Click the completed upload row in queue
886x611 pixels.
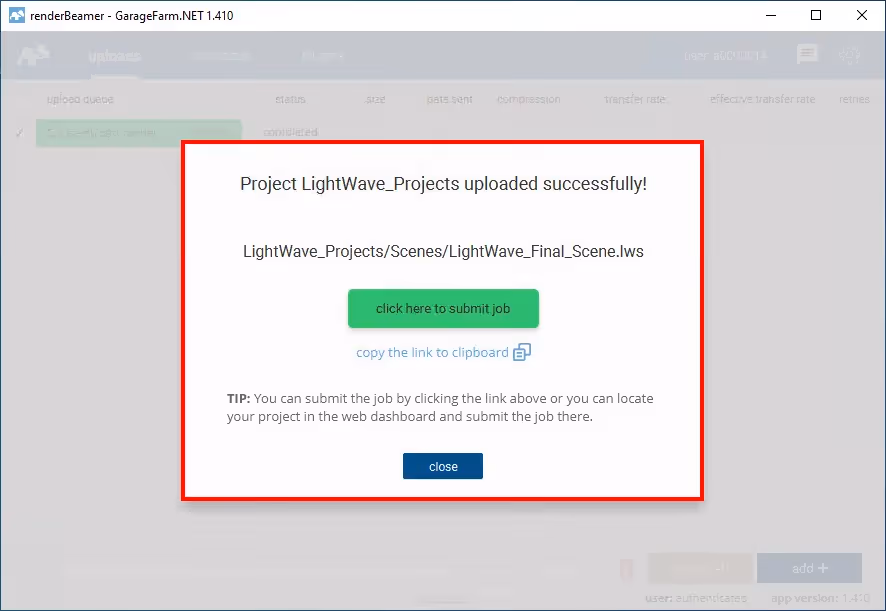click(x=138, y=133)
